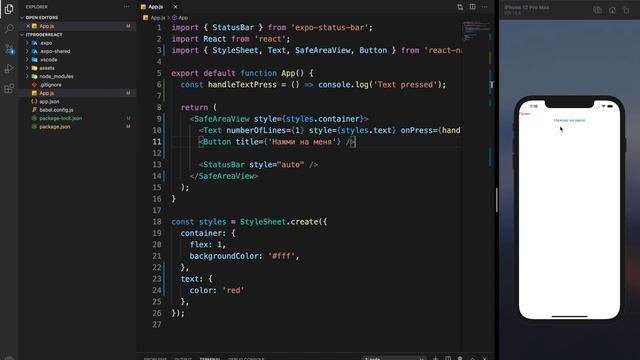Open the Search view in activity bar
Image resolution: width=640 pixels, height=360 pixels.
(9, 29)
